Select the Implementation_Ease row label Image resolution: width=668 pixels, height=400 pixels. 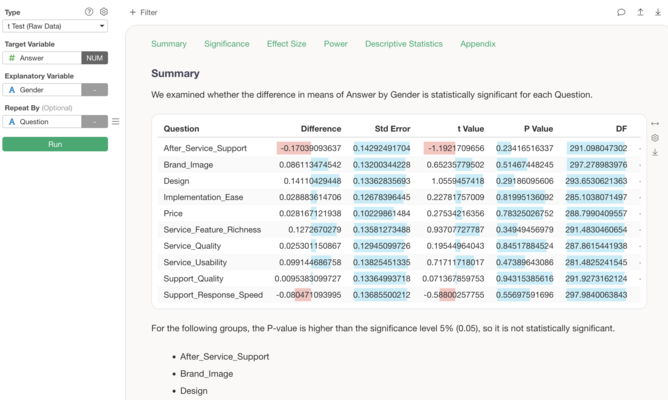coord(203,197)
